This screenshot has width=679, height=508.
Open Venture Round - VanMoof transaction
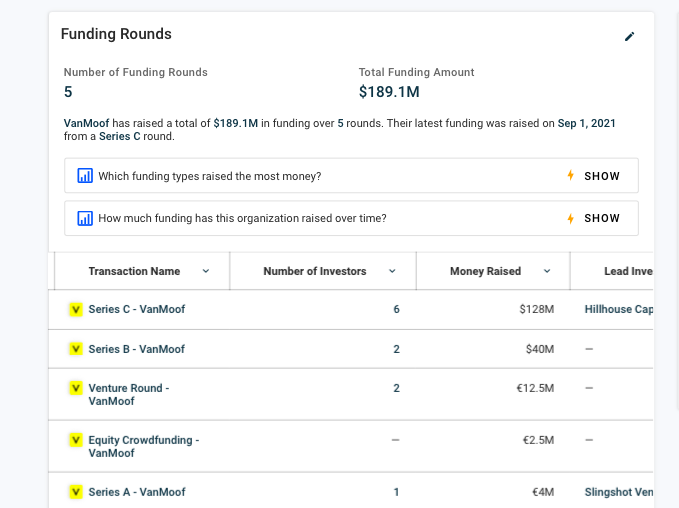[x=129, y=395]
